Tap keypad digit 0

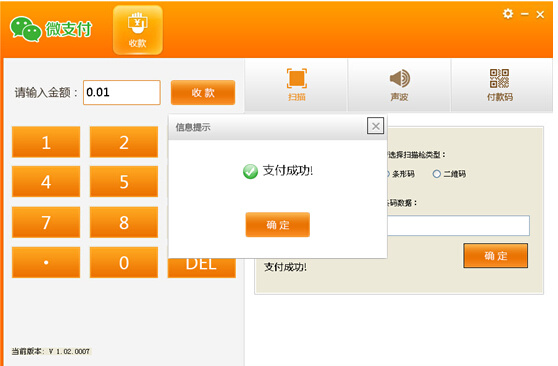tap(124, 262)
